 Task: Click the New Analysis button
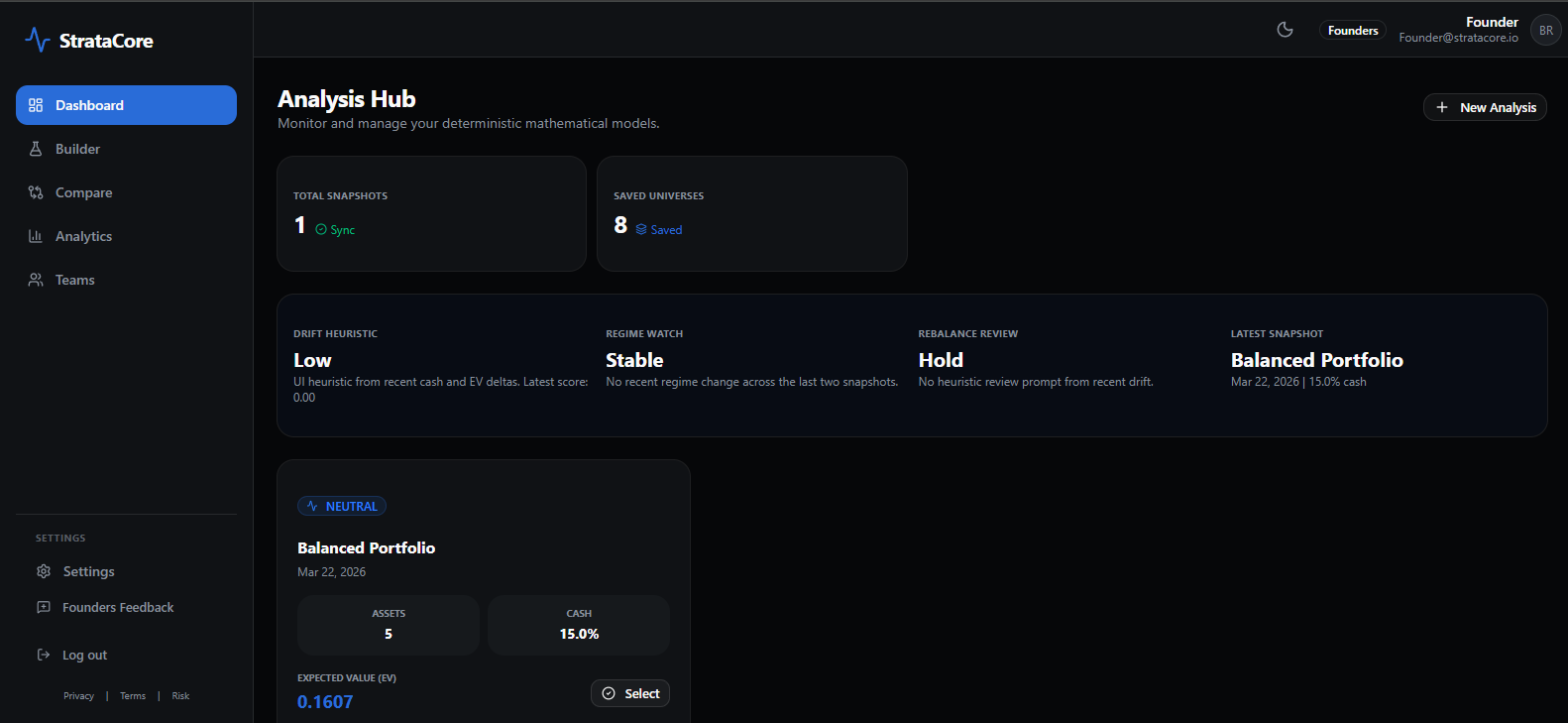[x=1485, y=107]
